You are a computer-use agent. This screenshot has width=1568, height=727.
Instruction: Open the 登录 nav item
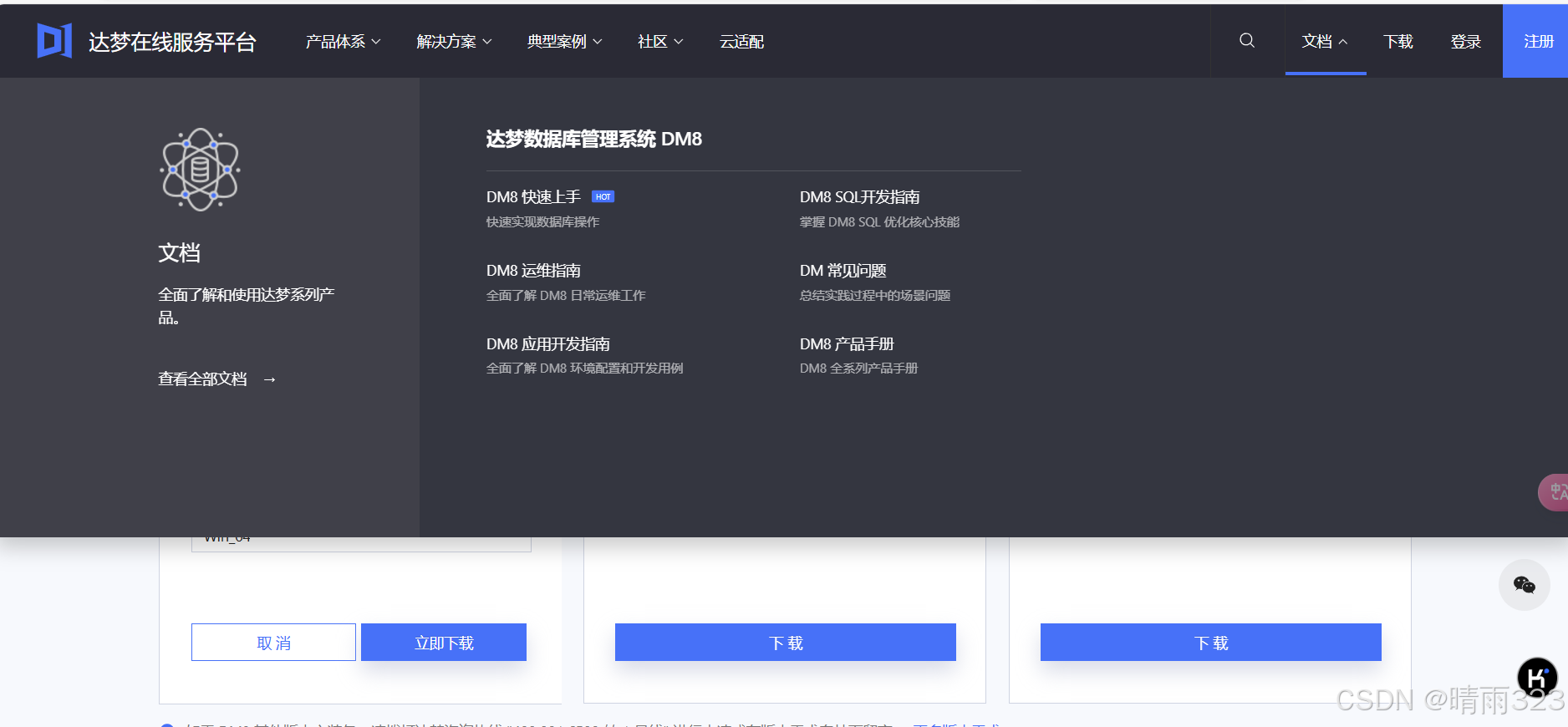point(1465,42)
